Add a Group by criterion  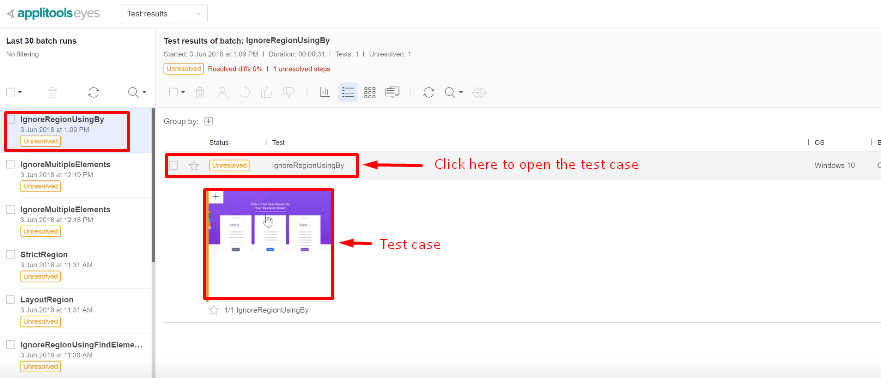pos(208,121)
